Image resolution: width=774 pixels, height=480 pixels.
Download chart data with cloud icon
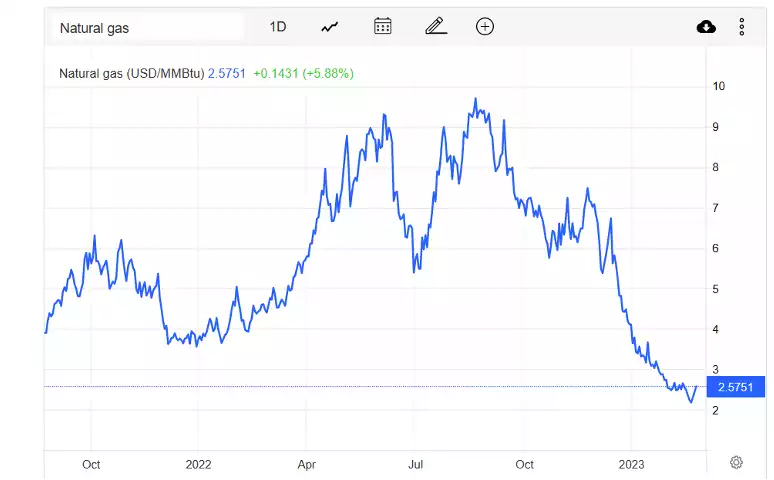706,27
